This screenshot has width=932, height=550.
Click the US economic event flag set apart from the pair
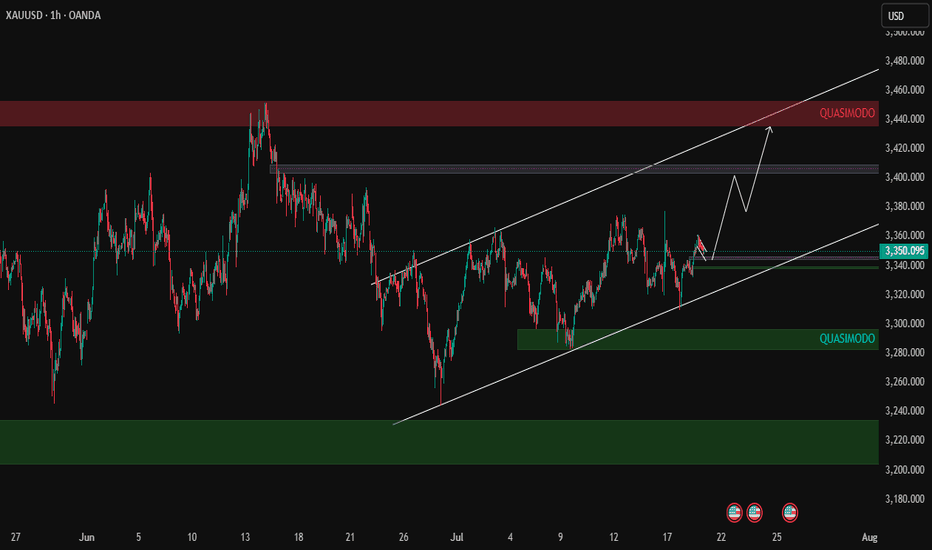[790, 512]
